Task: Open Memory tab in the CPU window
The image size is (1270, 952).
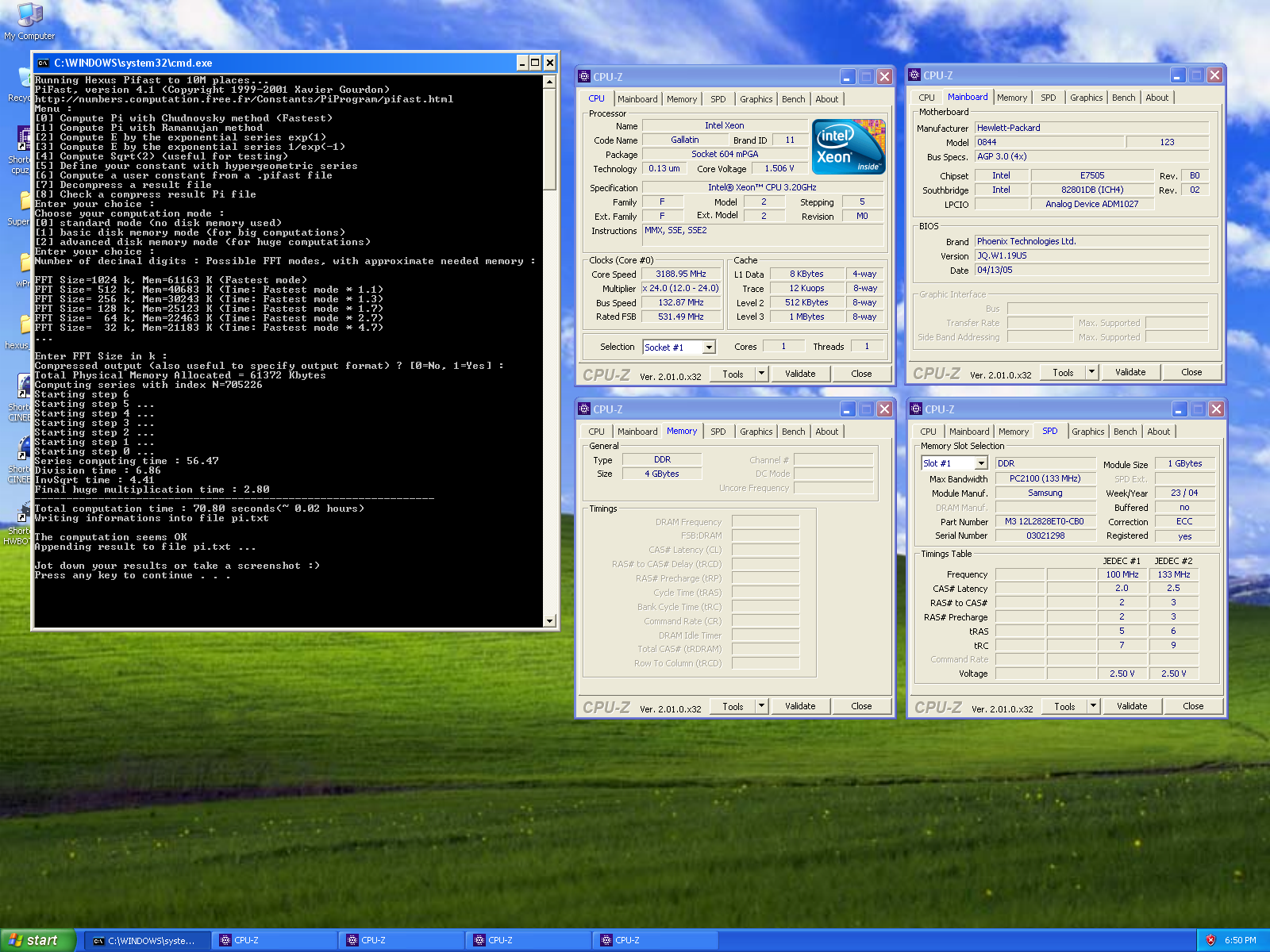Action: coord(682,99)
